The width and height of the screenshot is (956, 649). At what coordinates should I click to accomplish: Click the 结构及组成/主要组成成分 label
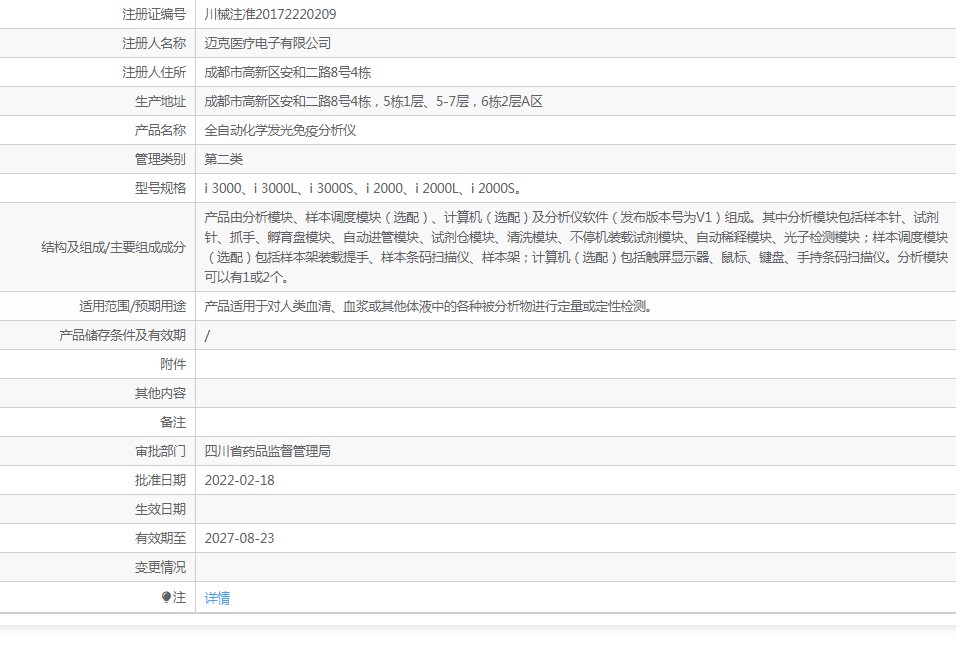113,247
